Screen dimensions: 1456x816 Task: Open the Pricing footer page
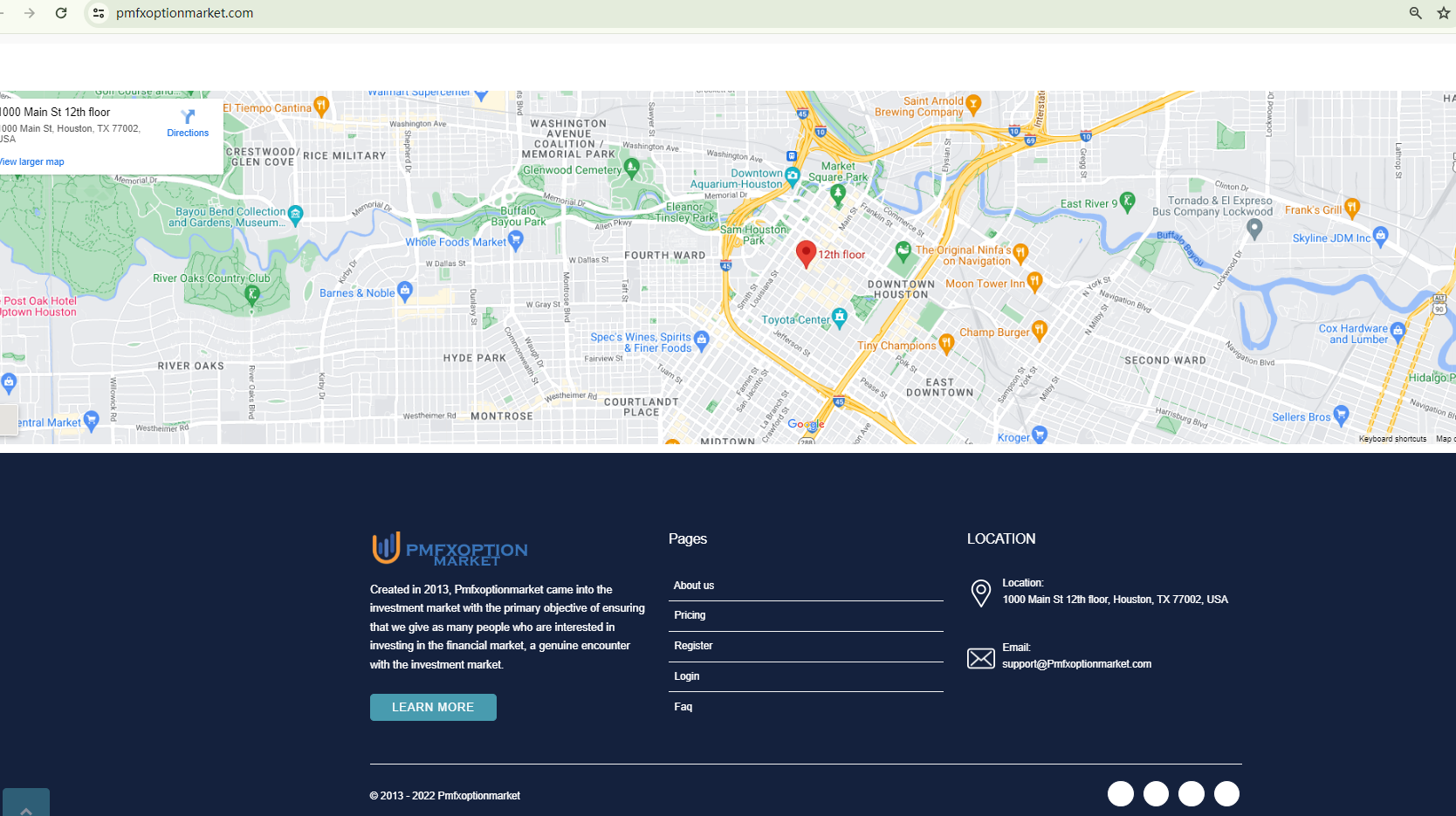pyautogui.click(x=690, y=615)
